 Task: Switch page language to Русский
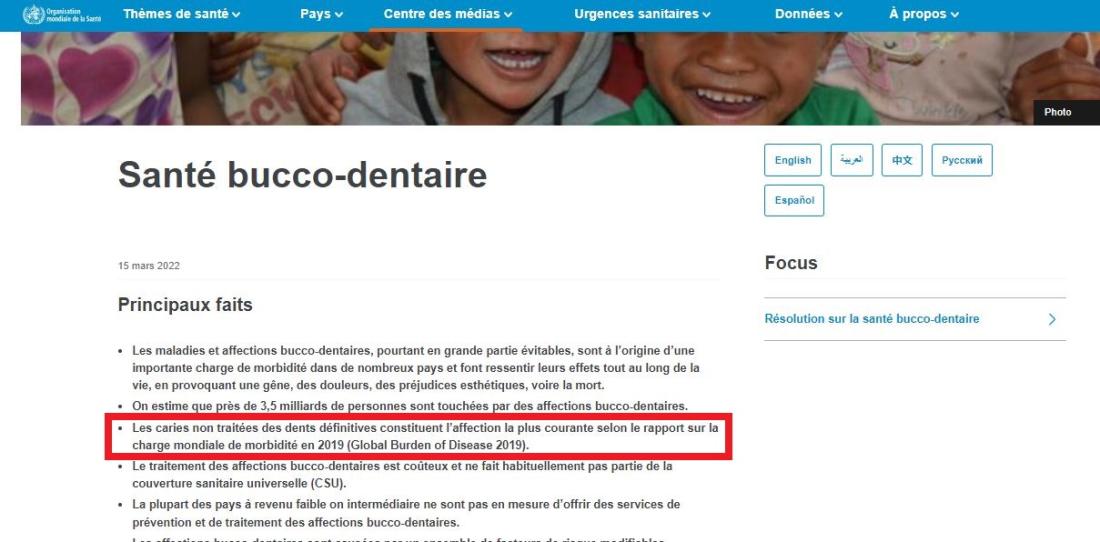pyautogui.click(x=962, y=160)
